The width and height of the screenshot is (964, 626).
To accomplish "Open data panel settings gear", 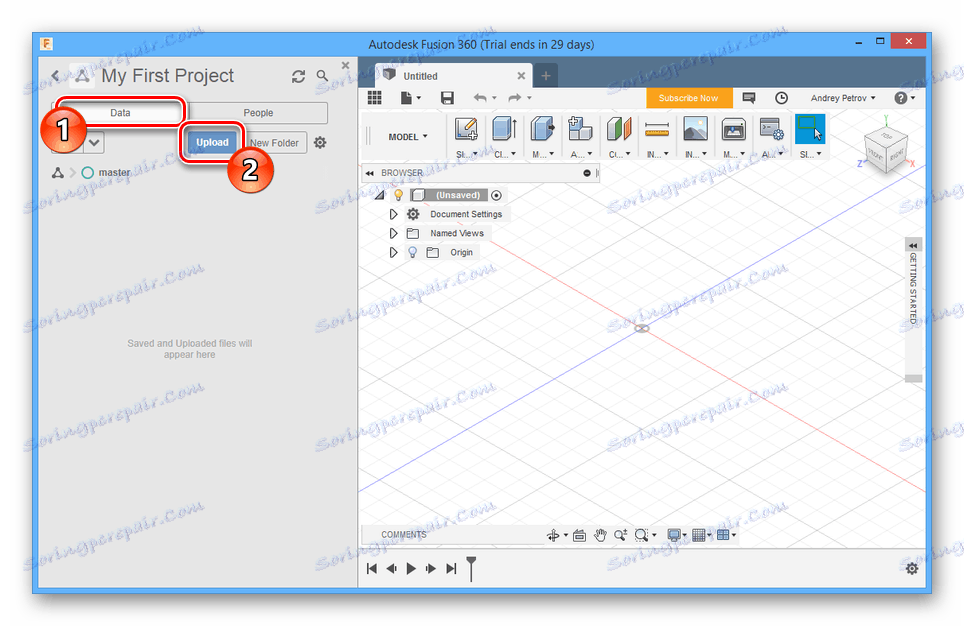I will pos(320,143).
